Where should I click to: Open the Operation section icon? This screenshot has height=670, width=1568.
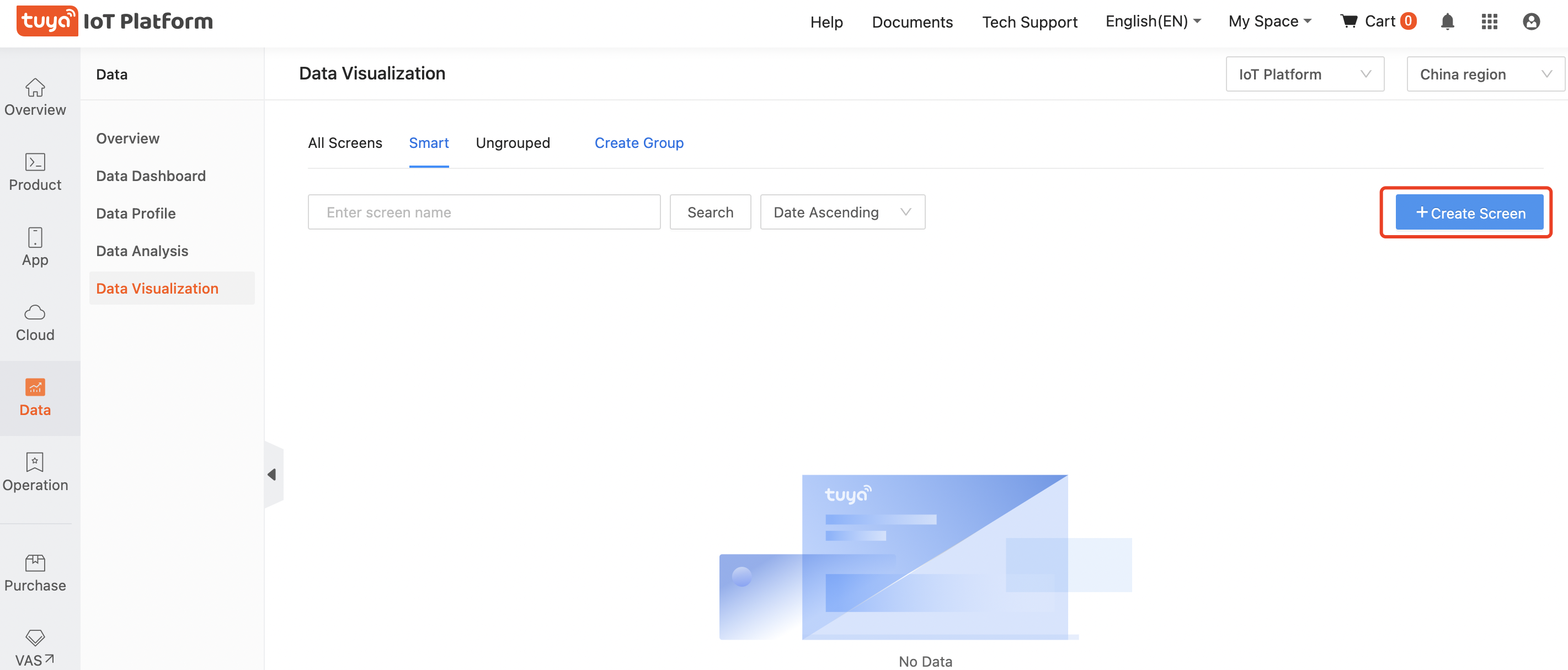tap(35, 472)
